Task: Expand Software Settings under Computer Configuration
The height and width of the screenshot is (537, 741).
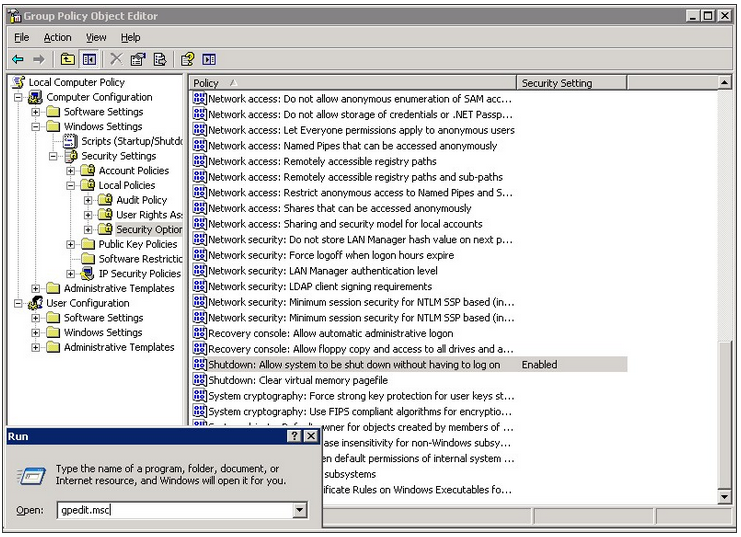Action: tap(35, 112)
